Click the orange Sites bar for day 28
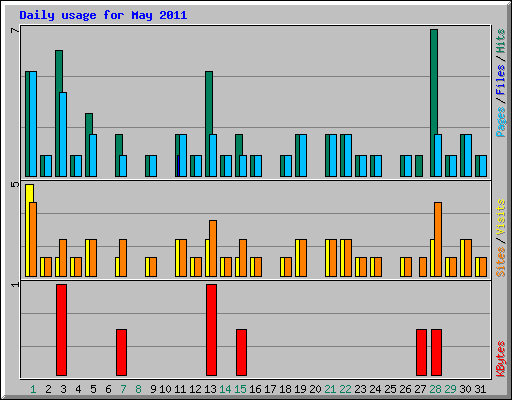 pos(438,239)
